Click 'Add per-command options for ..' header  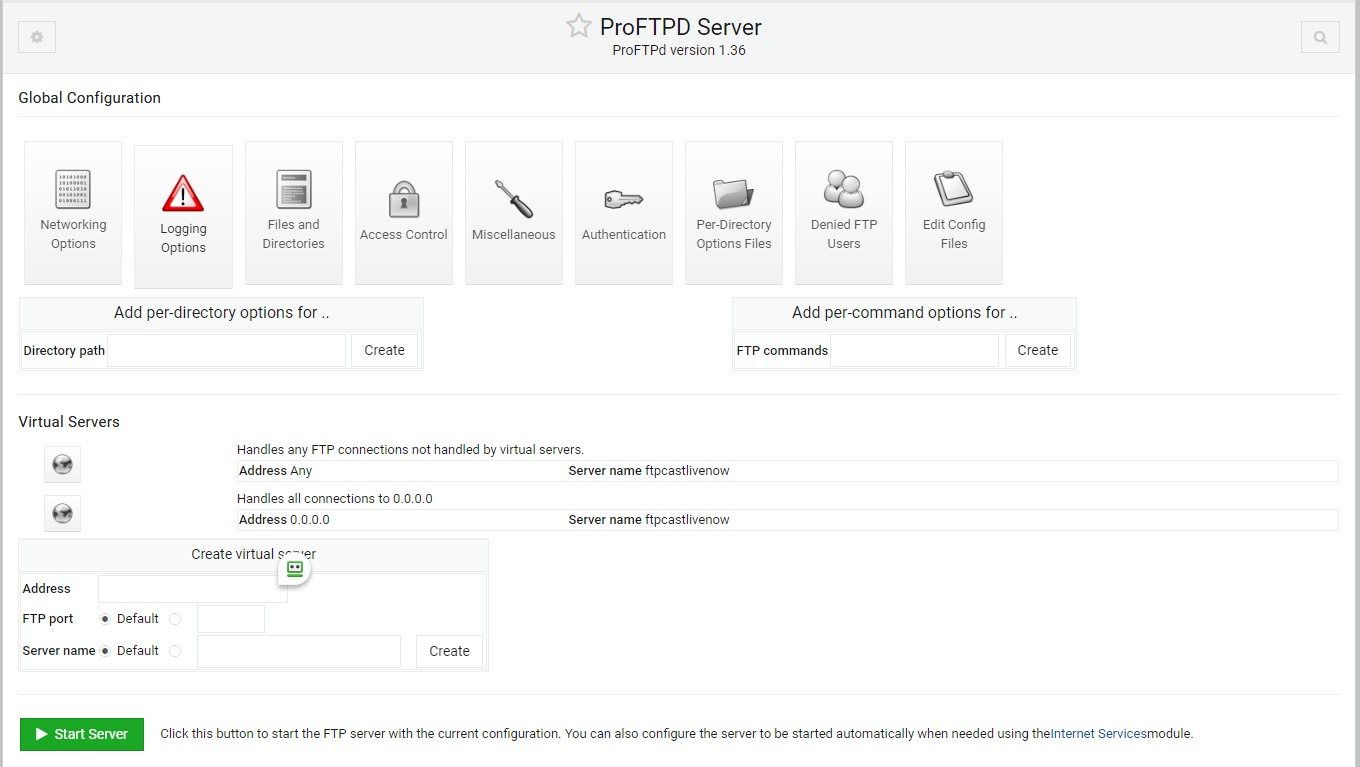(904, 313)
